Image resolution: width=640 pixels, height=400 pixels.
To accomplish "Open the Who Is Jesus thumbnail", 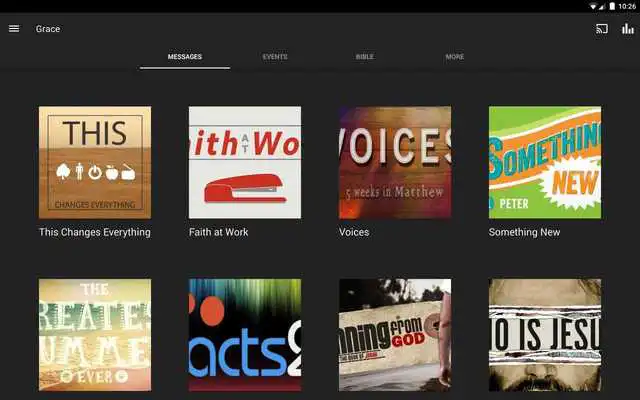I will [x=545, y=334].
